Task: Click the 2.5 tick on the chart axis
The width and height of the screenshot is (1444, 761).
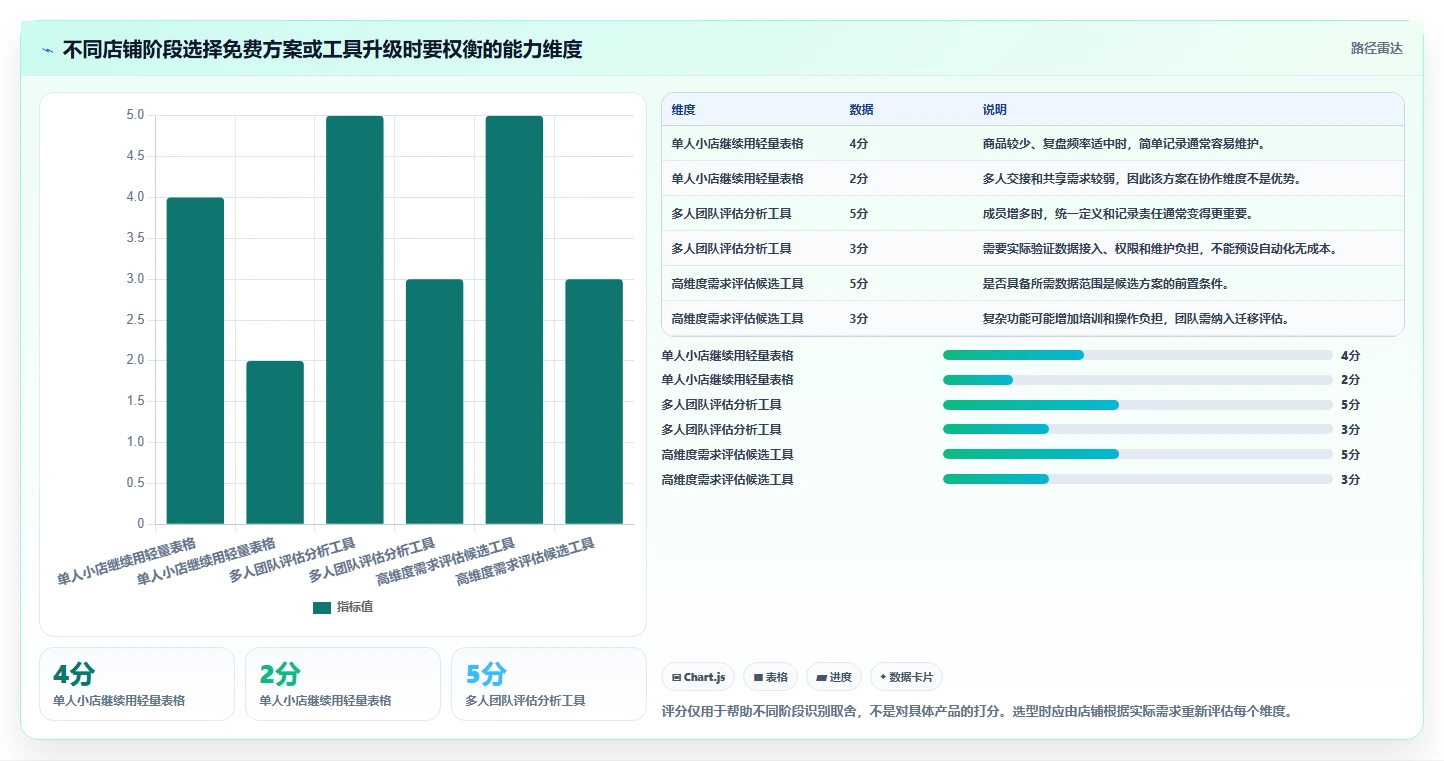Action: pos(134,320)
